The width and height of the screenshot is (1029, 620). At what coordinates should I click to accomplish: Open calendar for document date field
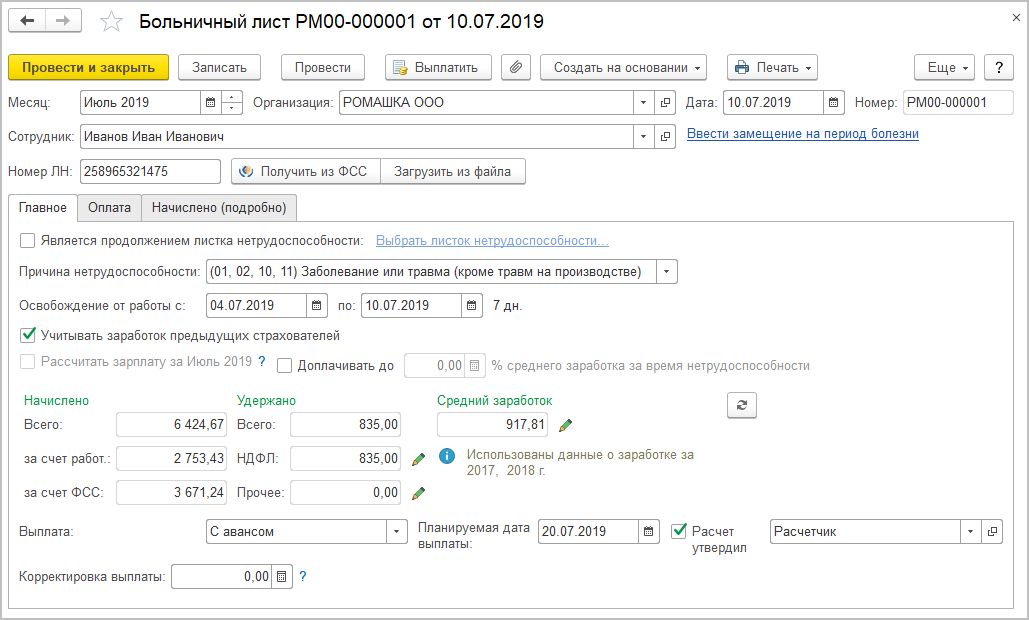point(836,102)
